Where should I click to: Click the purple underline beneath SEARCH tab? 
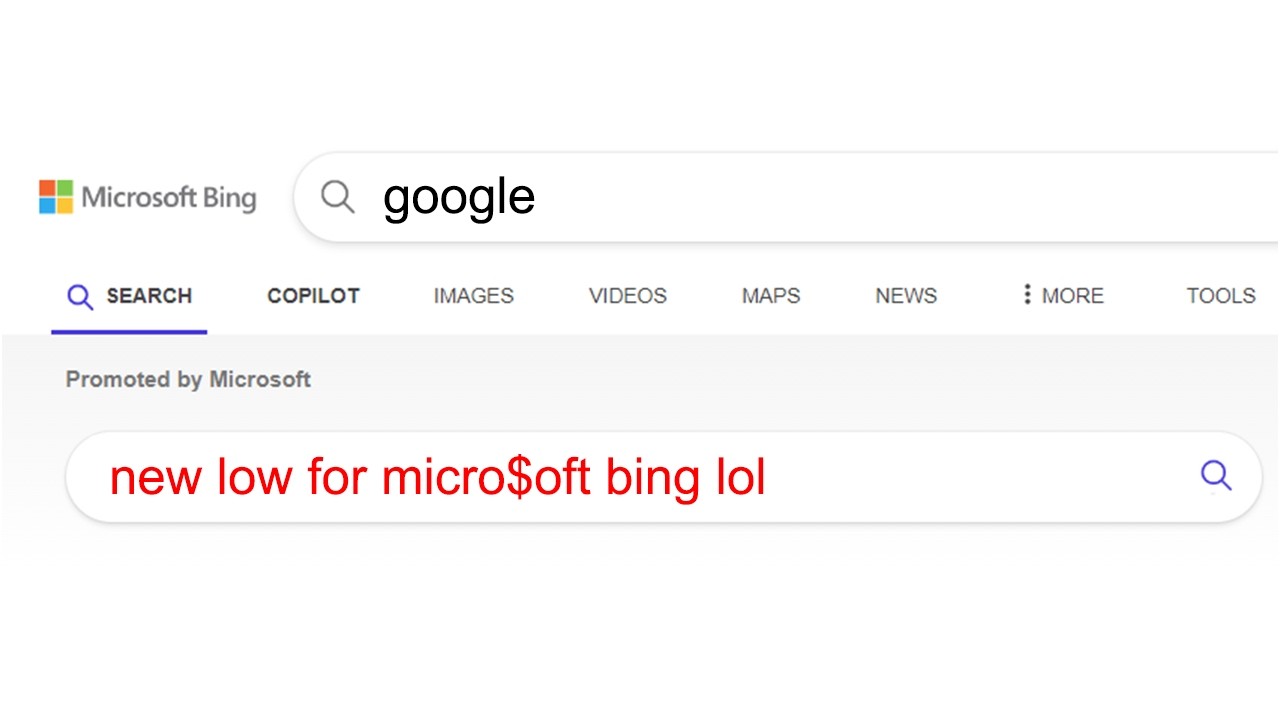click(x=129, y=331)
